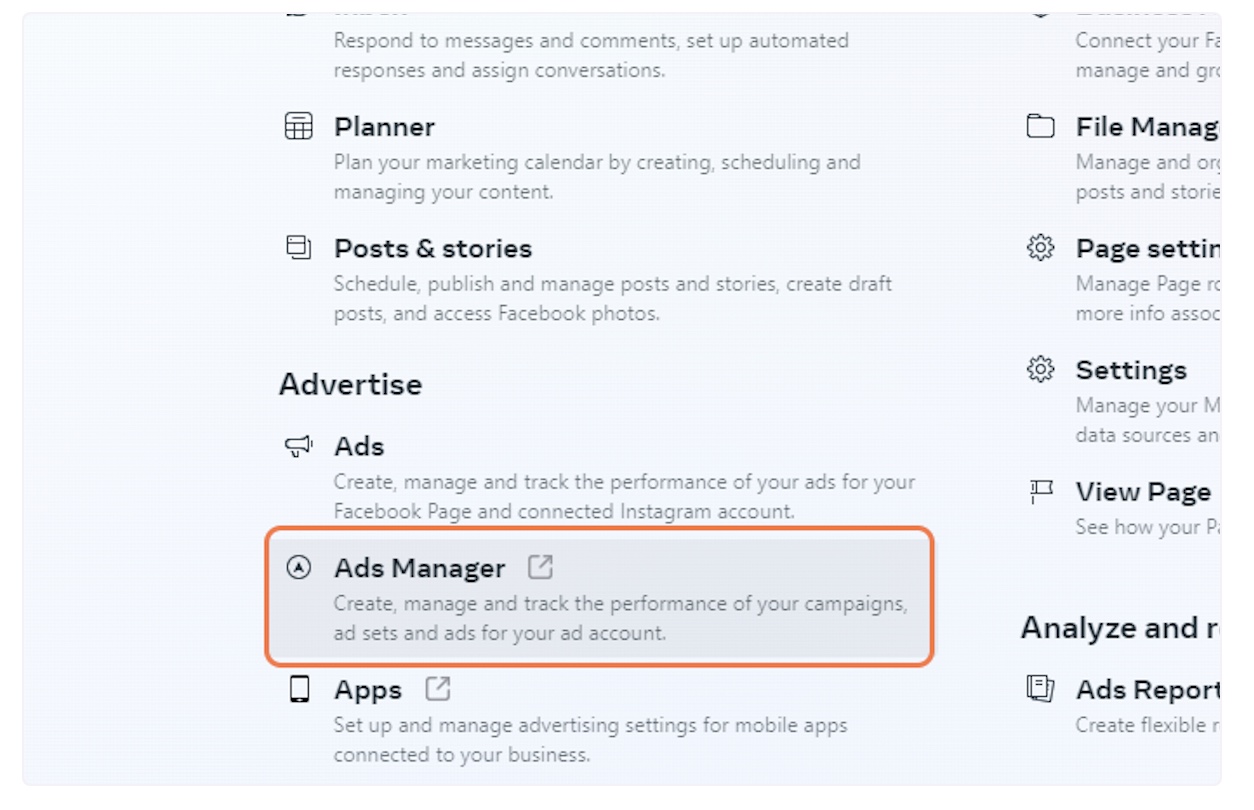The width and height of the screenshot is (1254, 810).
Task: Click the Apps mobile phone icon
Action: point(299,690)
